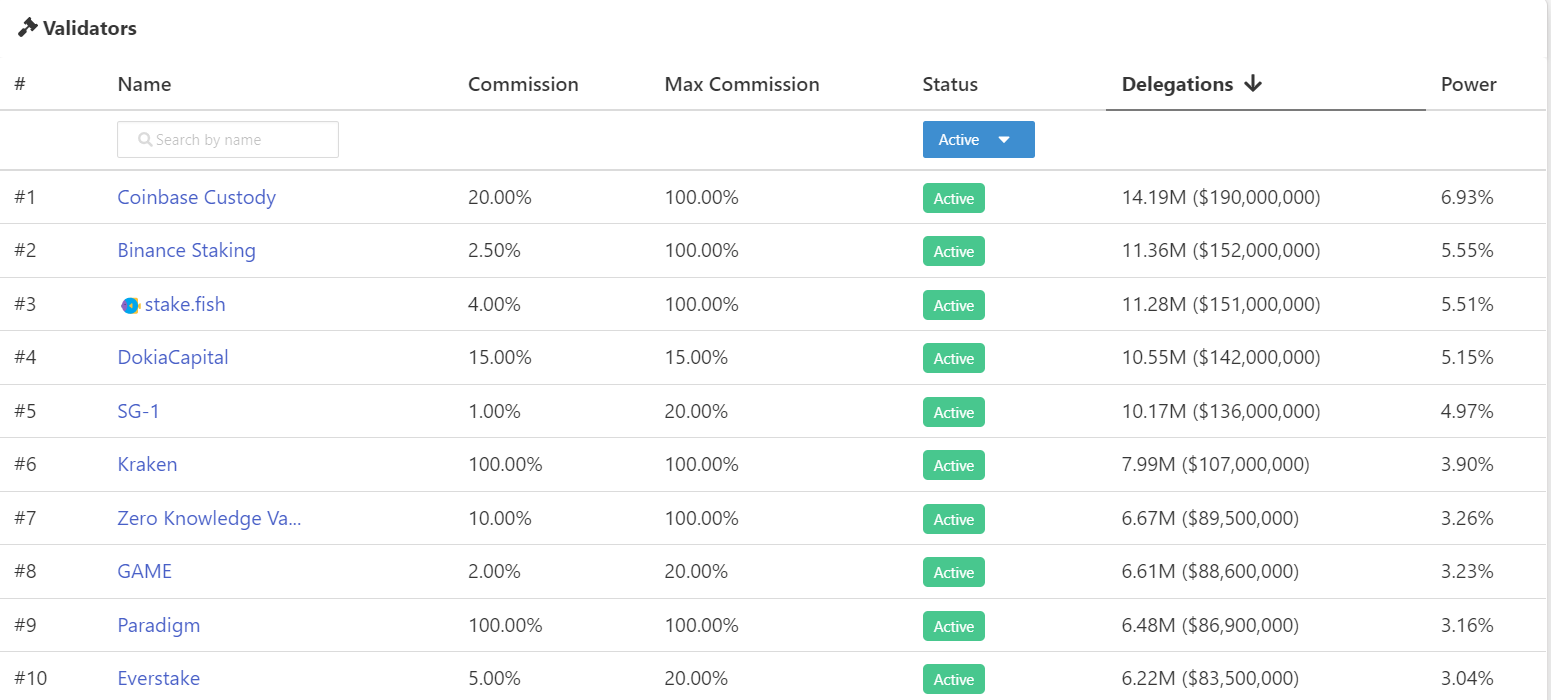This screenshot has height=700, width=1551.
Task: Click Zero Knowledge's 10.00% commission value
Action: 500,518
